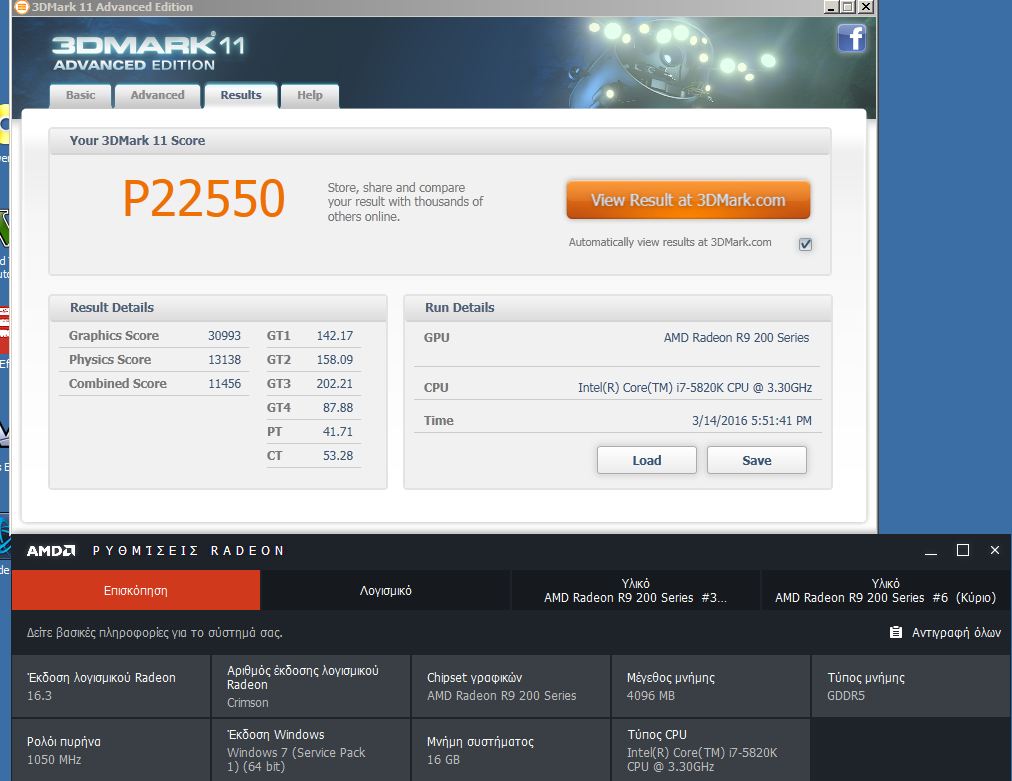Switch to the Basic tab
The width and height of the screenshot is (1012, 781).
[81, 96]
